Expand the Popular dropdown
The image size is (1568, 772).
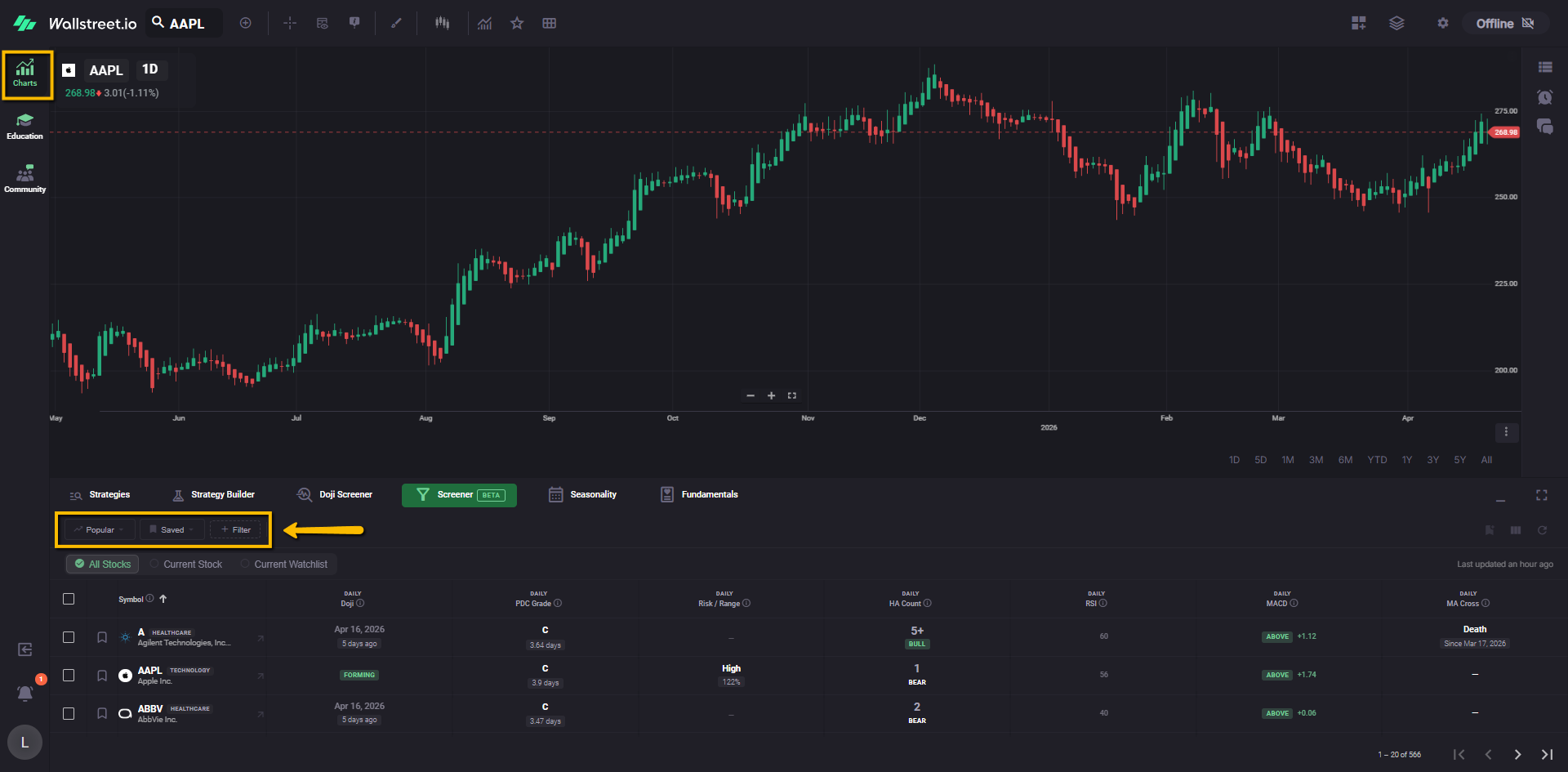tap(100, 530)
